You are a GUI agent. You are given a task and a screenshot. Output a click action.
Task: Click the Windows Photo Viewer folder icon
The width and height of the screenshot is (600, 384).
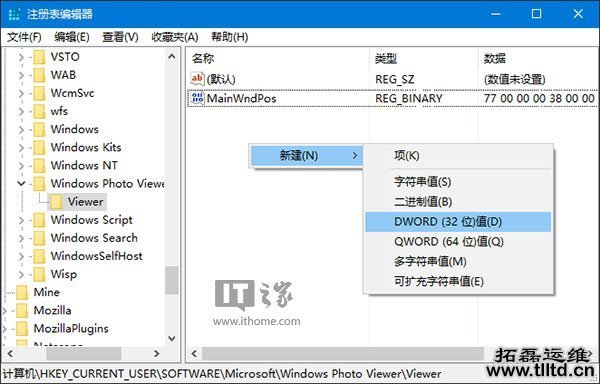(x=39, y=184)
